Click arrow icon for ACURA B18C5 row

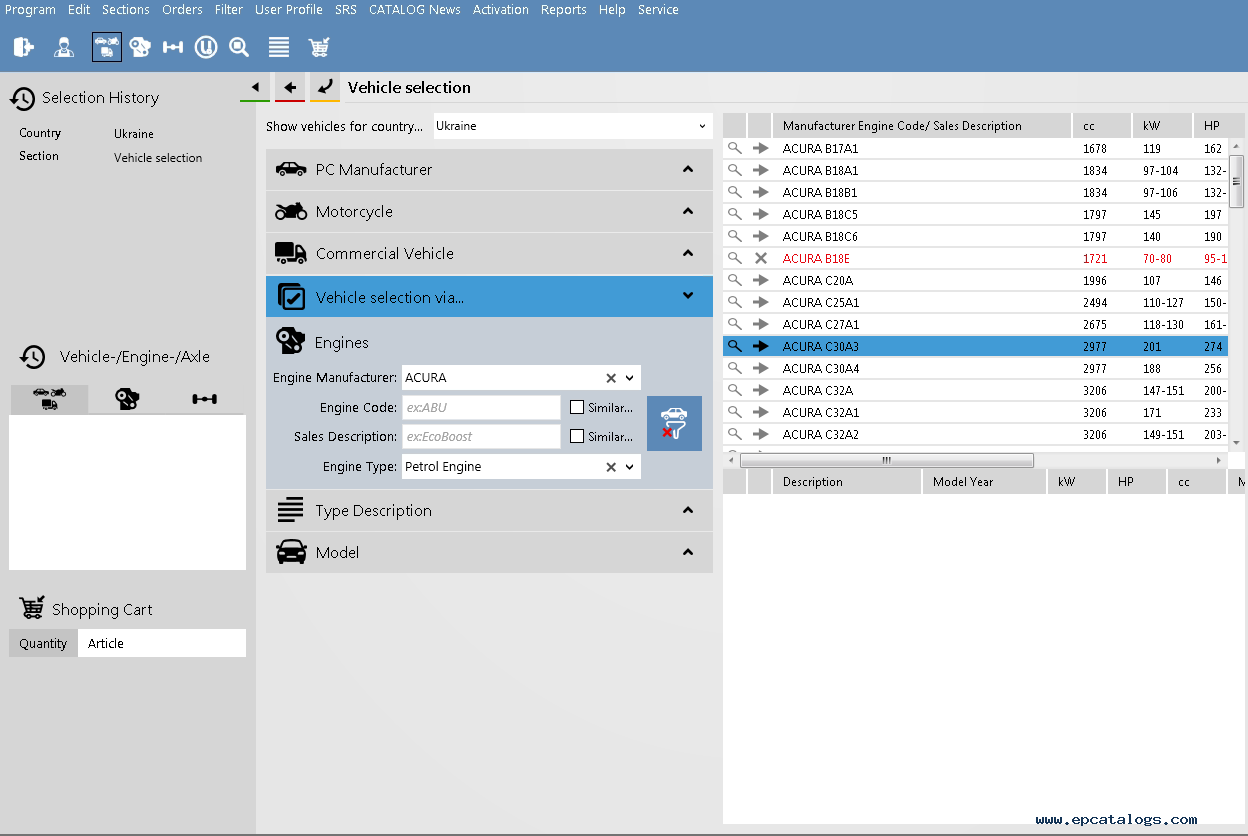[761, 214]
